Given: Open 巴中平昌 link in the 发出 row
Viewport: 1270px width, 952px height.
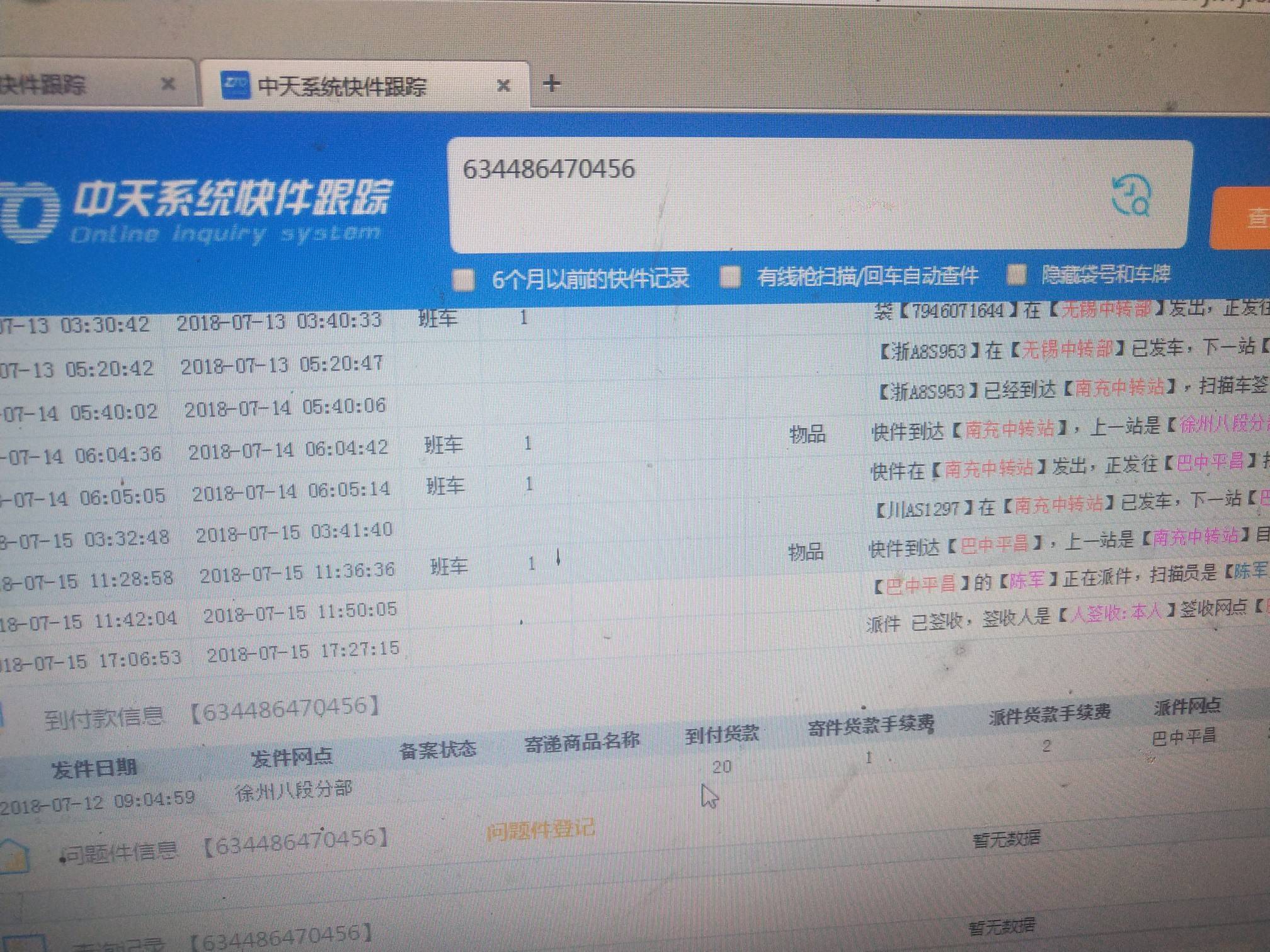Looking at the screenshot, I should (x=1210, y=462).
